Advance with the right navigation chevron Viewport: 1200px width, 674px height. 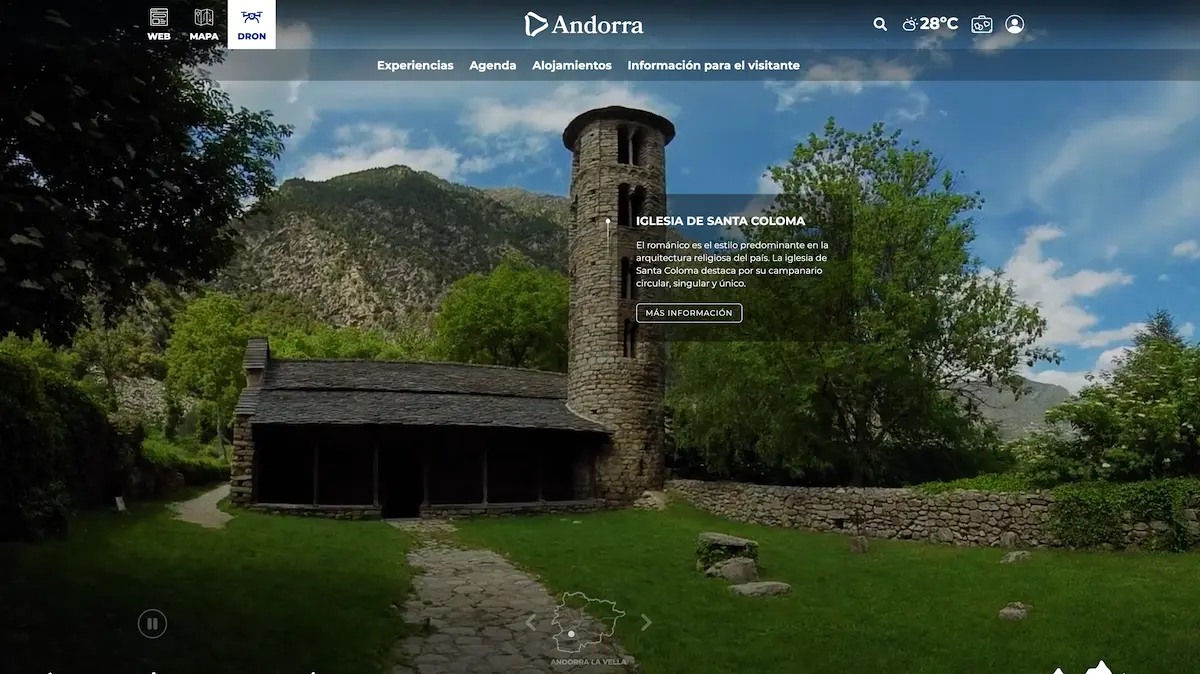tap(648, 622)
